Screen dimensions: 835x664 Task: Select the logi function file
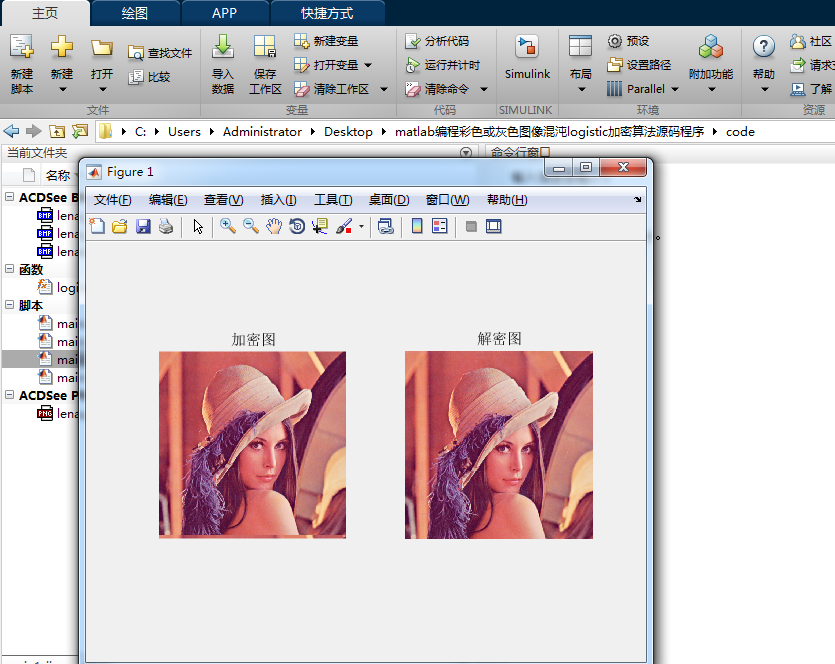58,287
